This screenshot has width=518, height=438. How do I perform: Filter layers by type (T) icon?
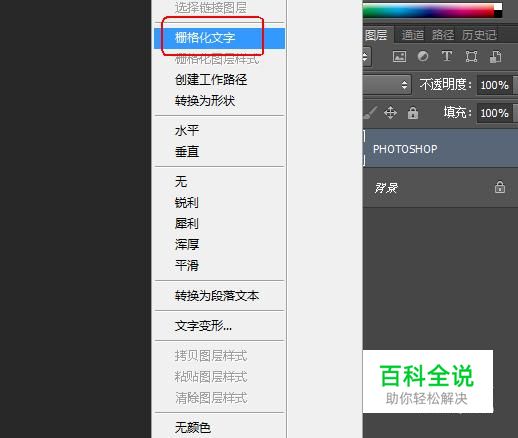447,56
